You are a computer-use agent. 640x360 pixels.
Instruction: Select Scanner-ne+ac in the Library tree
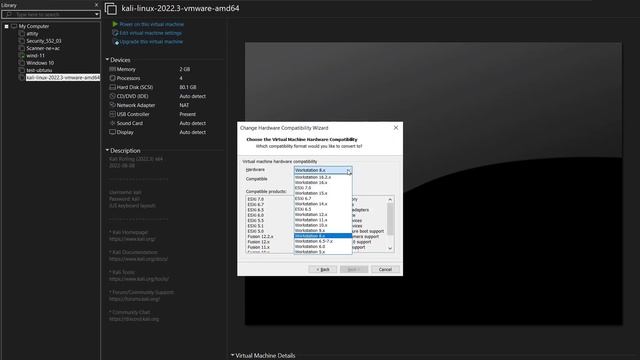coord(43,48)
